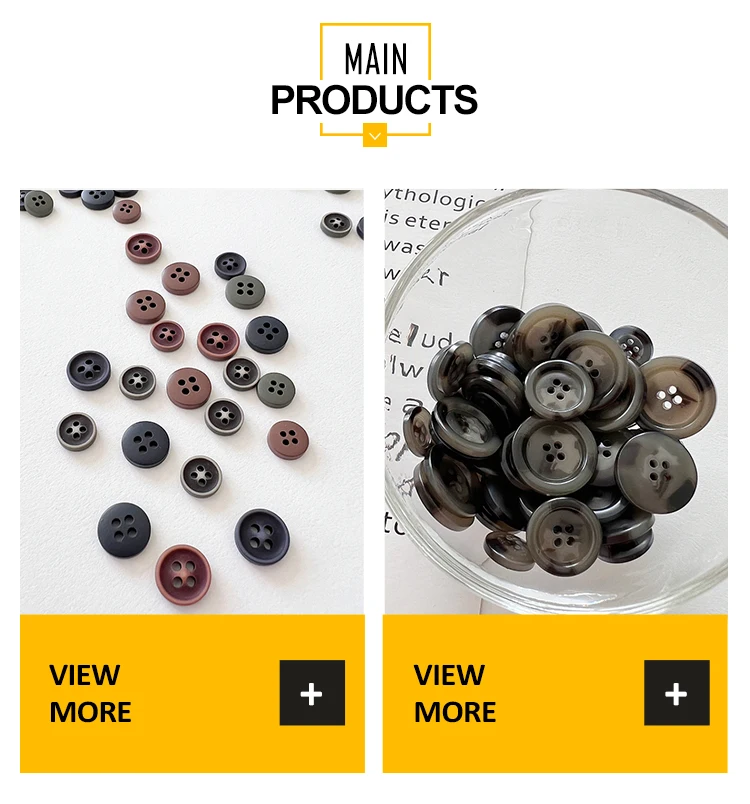
Task: Click the word MAIN in the heading
Action: tap(376, 59)
